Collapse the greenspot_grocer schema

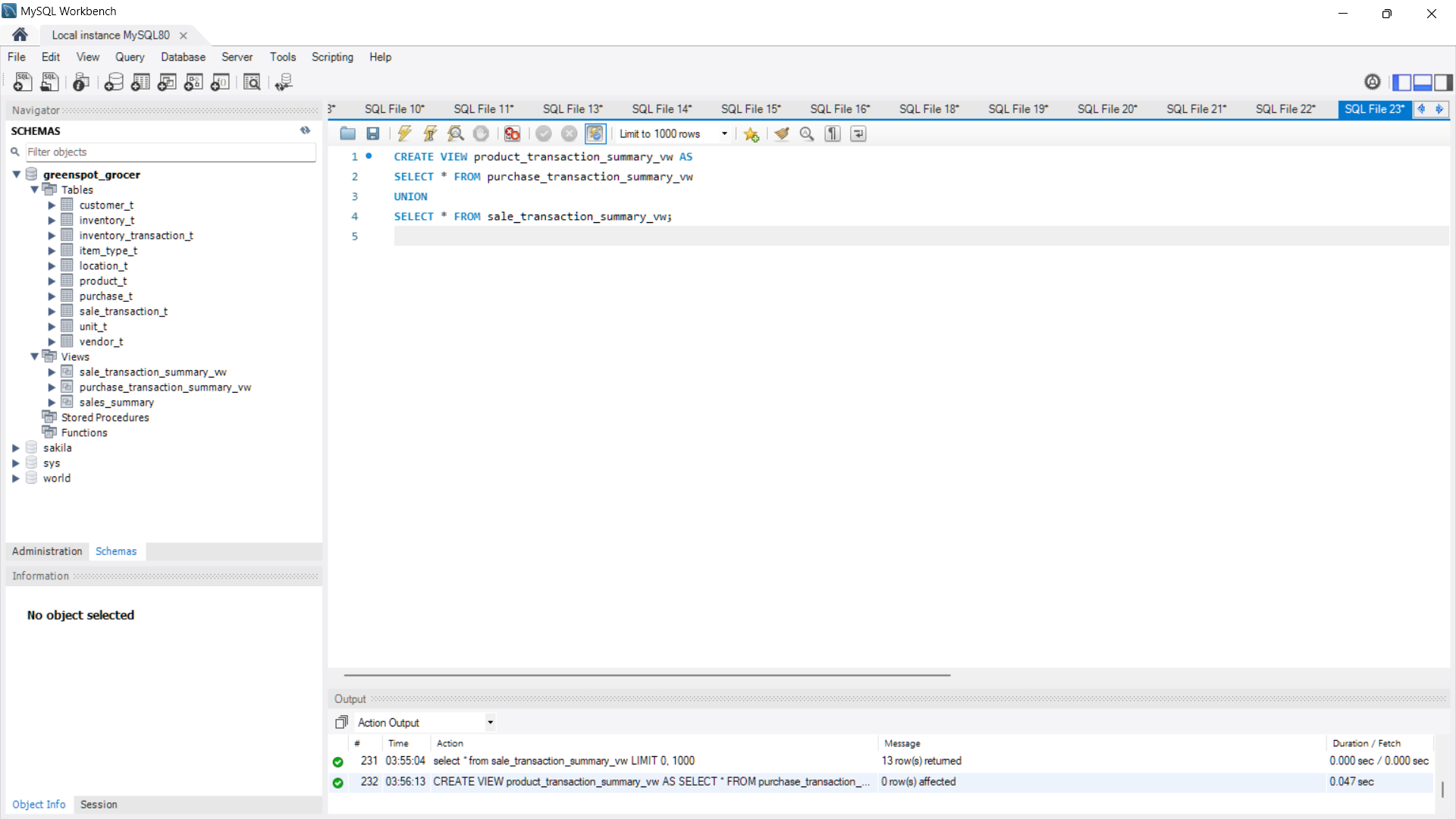pyautogui.click(x=16, y=174)
